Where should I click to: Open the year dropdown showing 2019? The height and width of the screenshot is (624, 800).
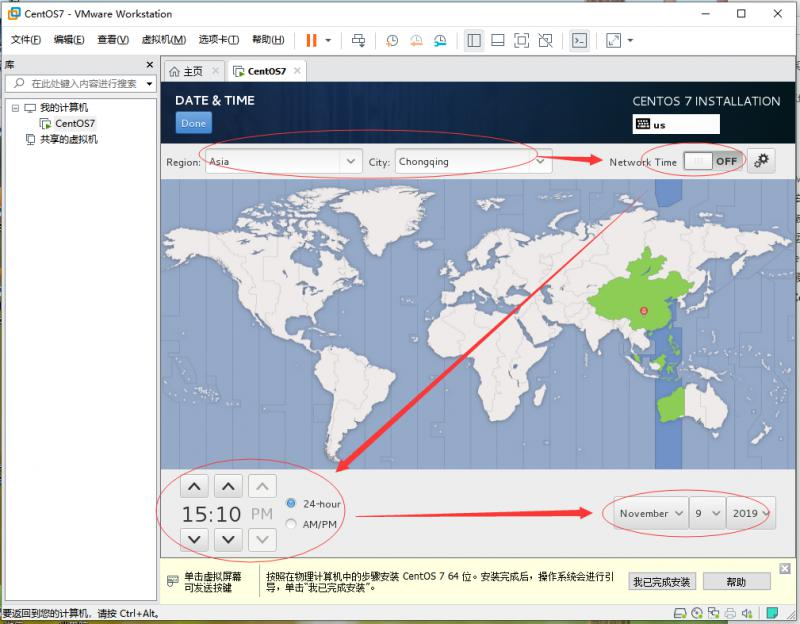click(x=751, y=513)
